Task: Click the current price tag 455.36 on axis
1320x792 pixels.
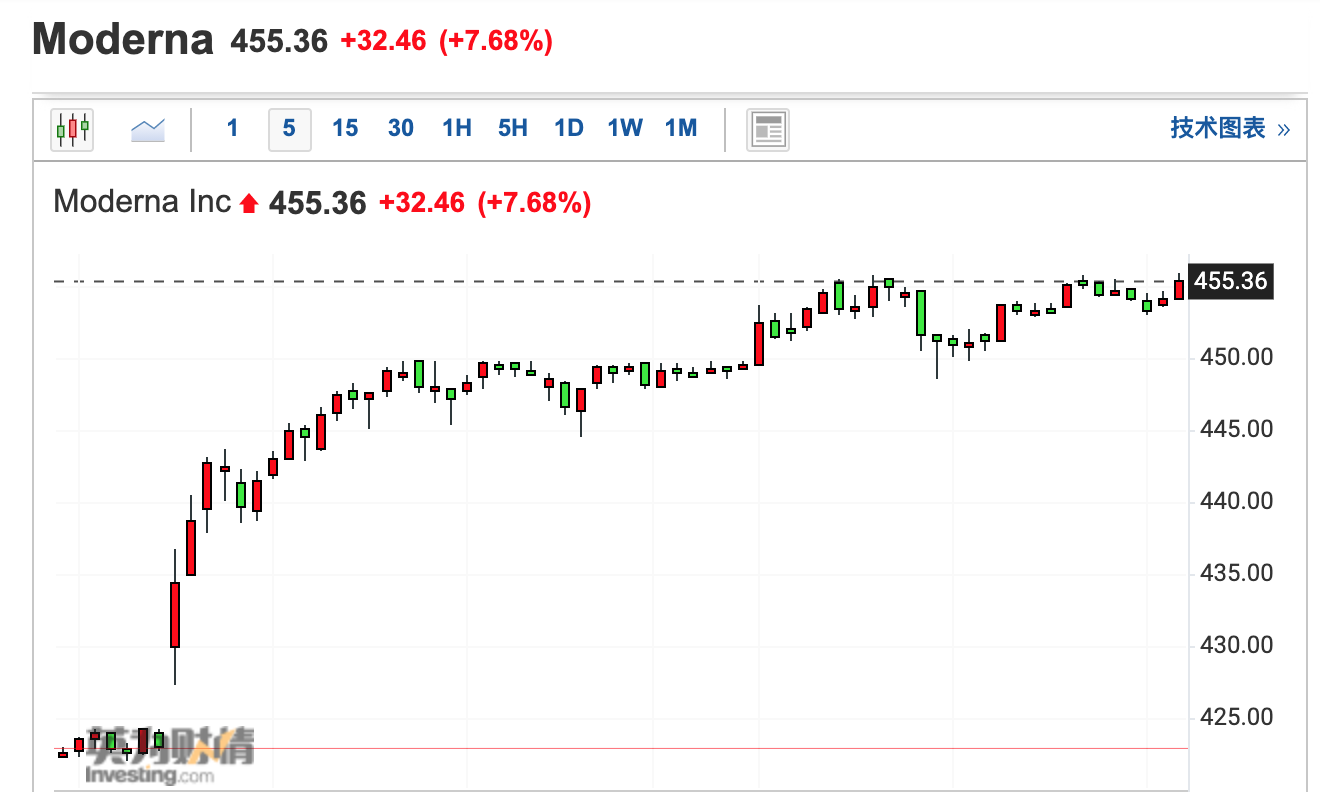Action: tap(1230, 281)
